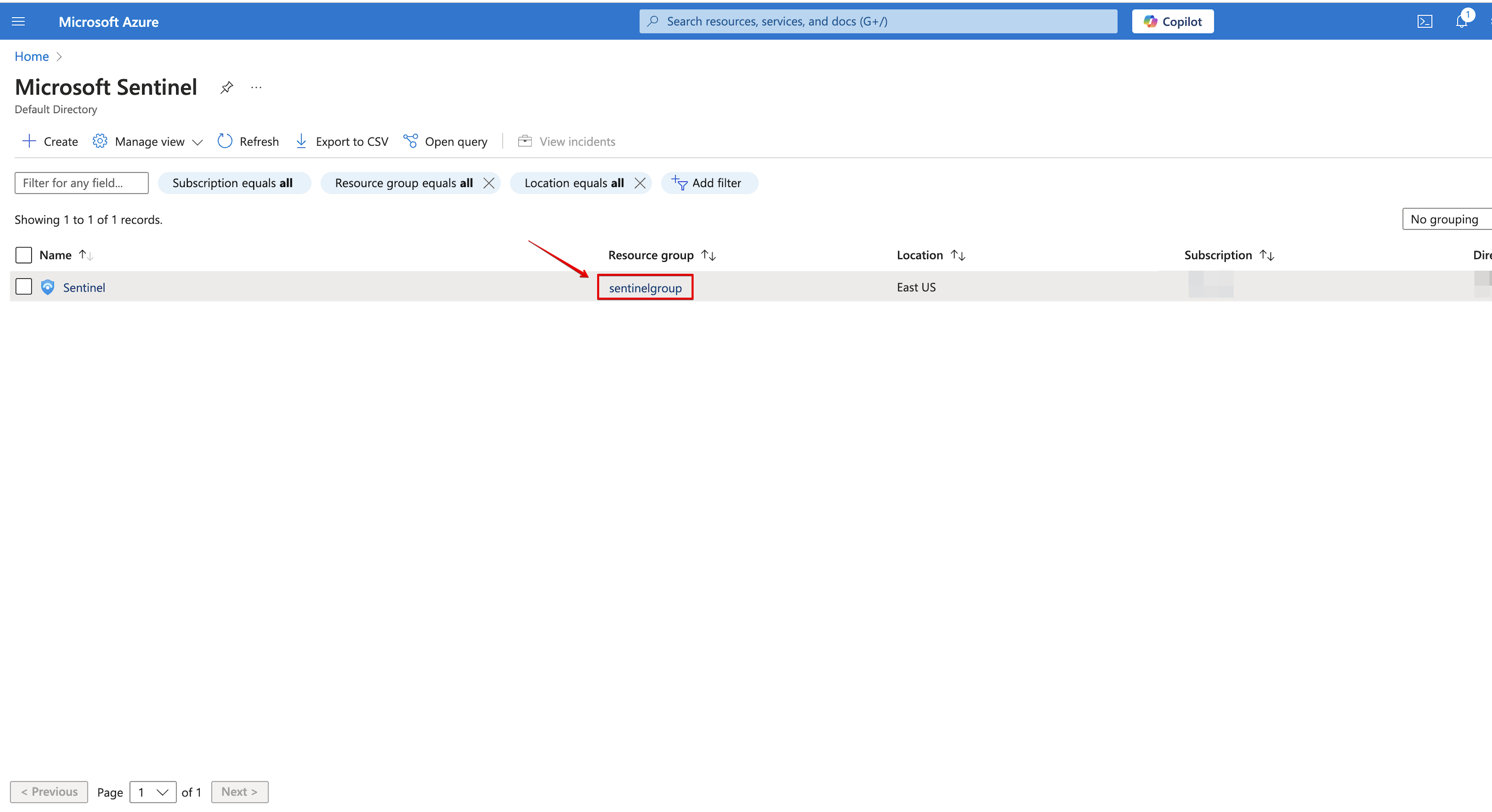Open the ellipsis more options menu
This screenshot has width=1492, height=812.
[256, 88]
